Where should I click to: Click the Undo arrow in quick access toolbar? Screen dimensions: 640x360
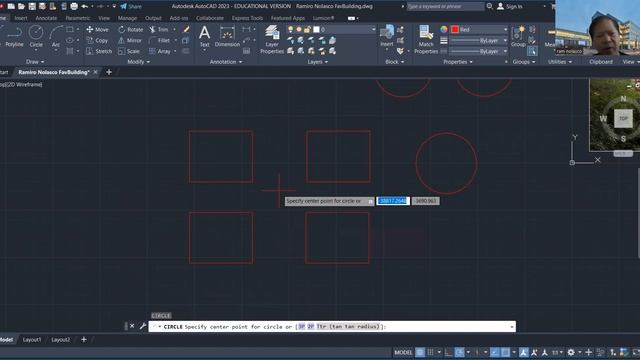[84, 6]
